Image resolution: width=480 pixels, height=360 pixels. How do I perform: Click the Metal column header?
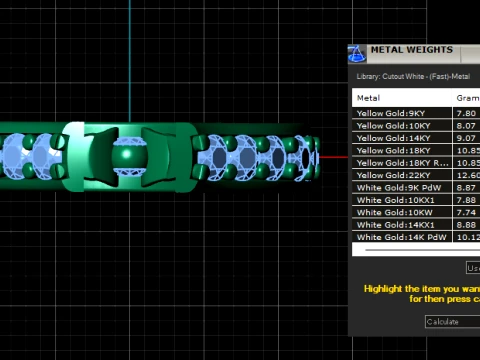coord(402,98)
